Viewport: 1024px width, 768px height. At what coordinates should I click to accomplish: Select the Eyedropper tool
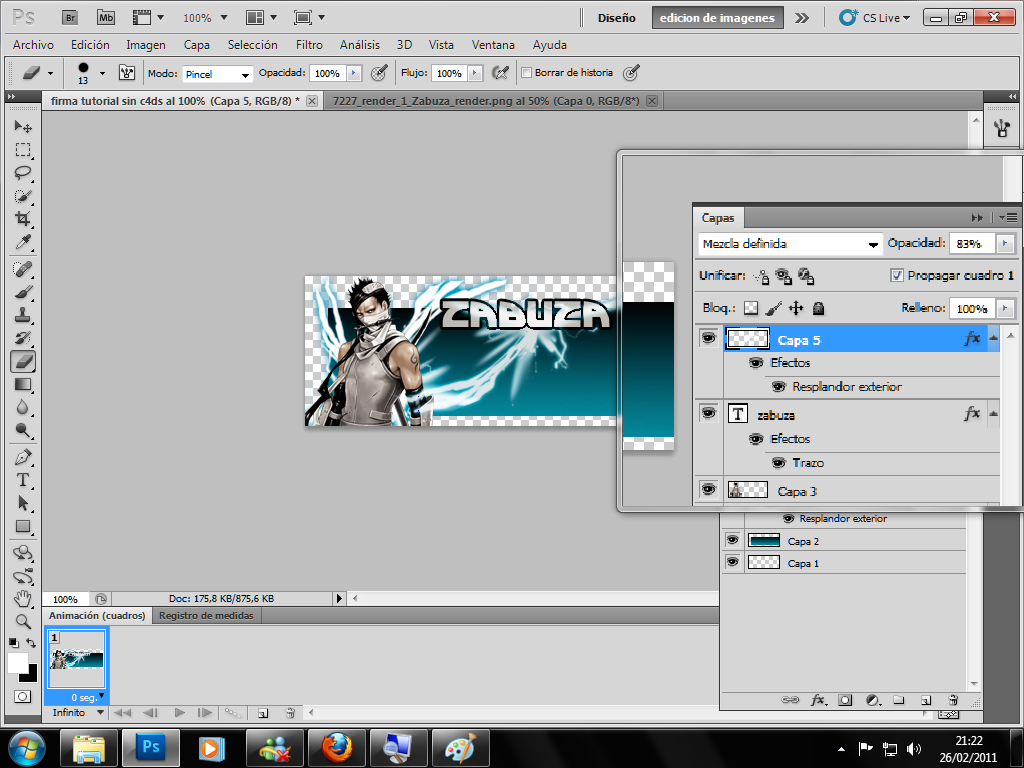(23, 242)
